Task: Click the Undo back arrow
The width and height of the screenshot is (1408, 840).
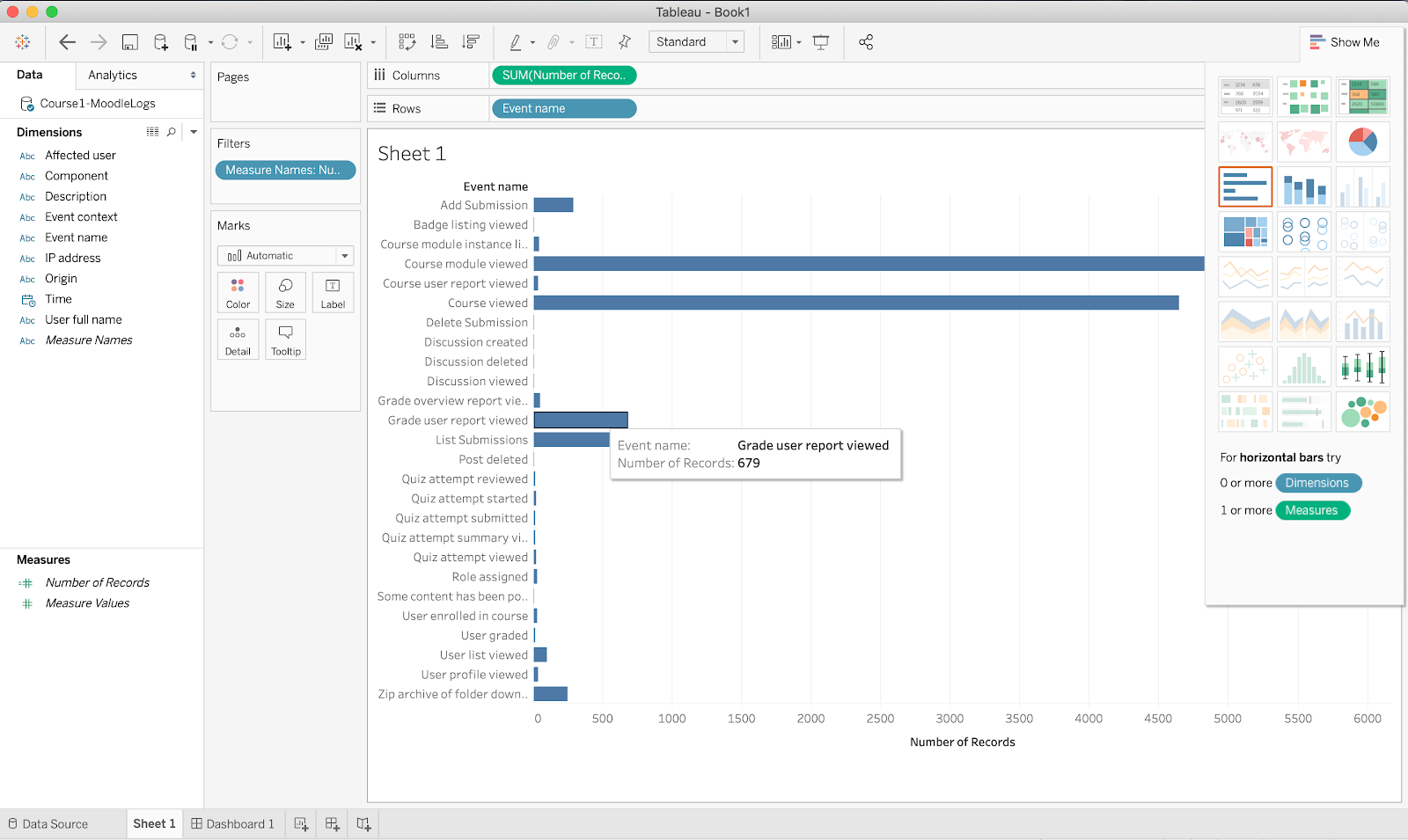Action: pos(67,42)
